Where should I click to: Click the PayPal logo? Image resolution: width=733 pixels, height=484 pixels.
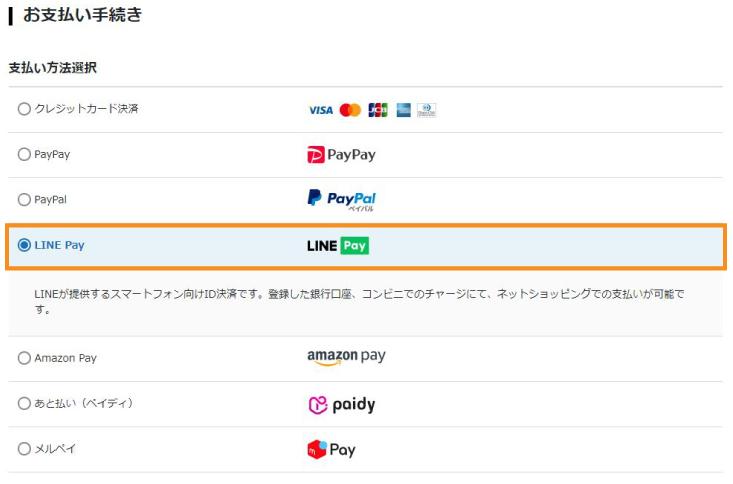tap(341, 200)
